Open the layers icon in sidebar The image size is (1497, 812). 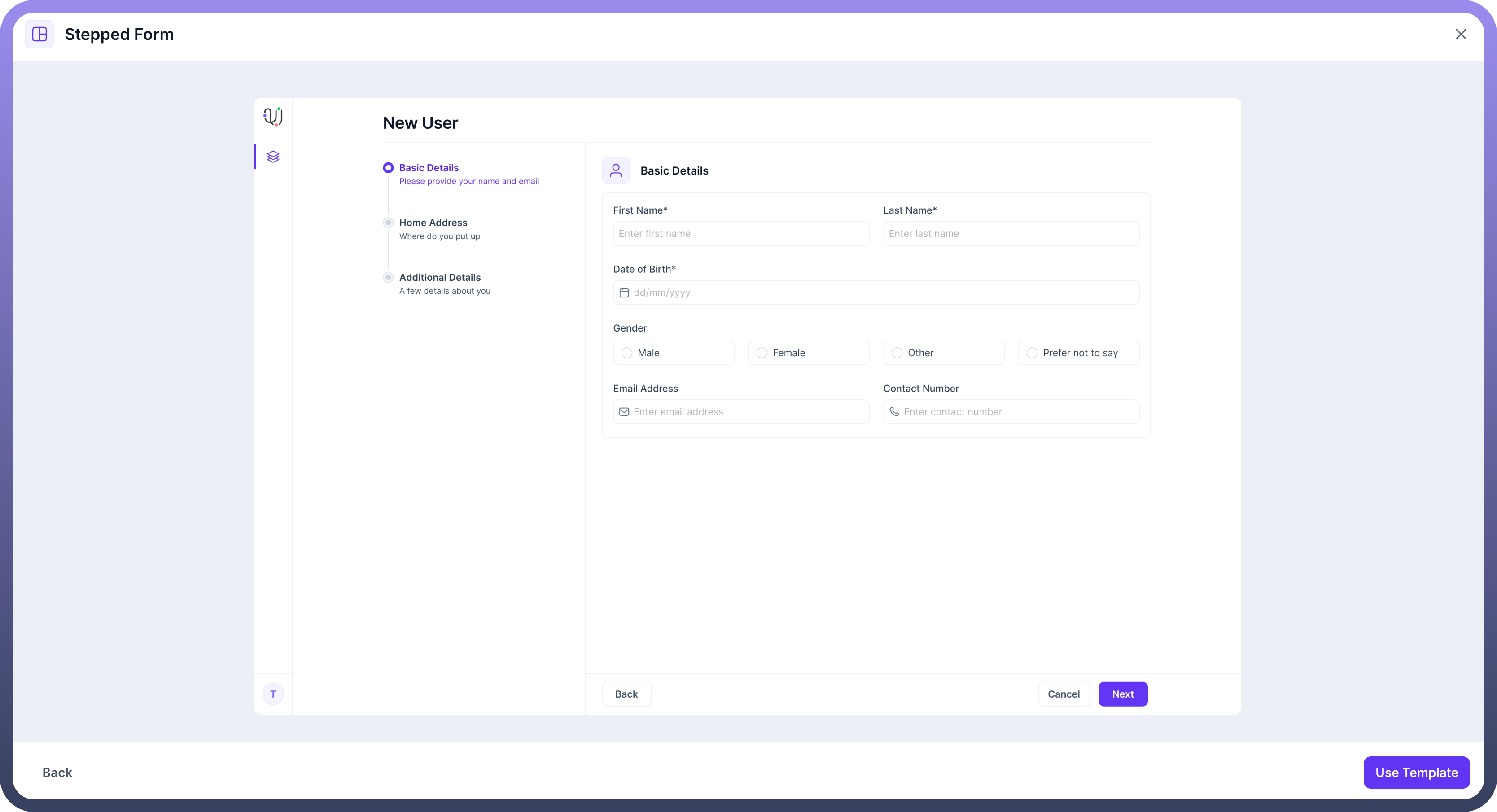273,157
